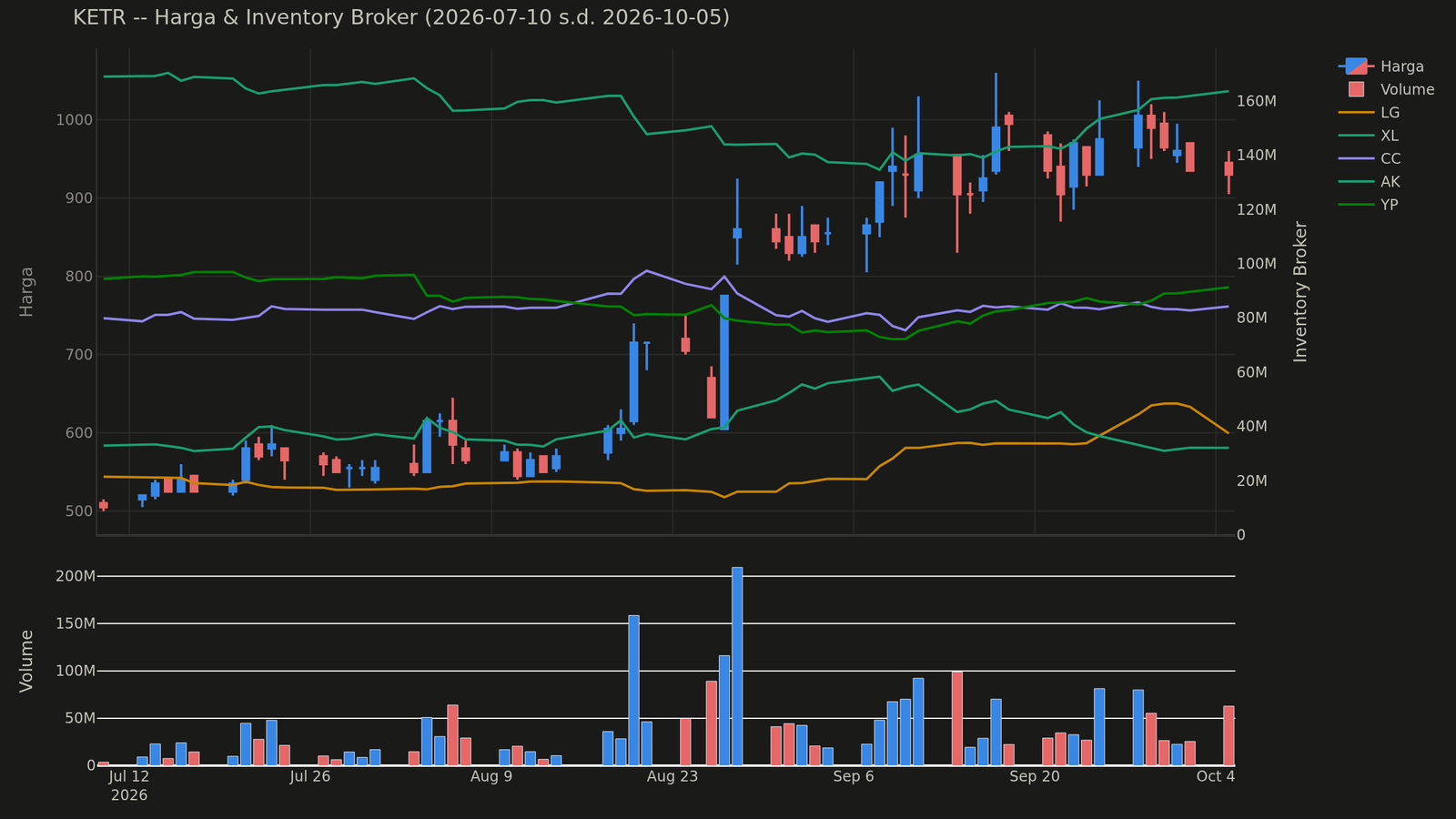Click the chart title KETR Harga & Inventory Broker
This screenshot has width=1456, height=819.
[401, 17]
